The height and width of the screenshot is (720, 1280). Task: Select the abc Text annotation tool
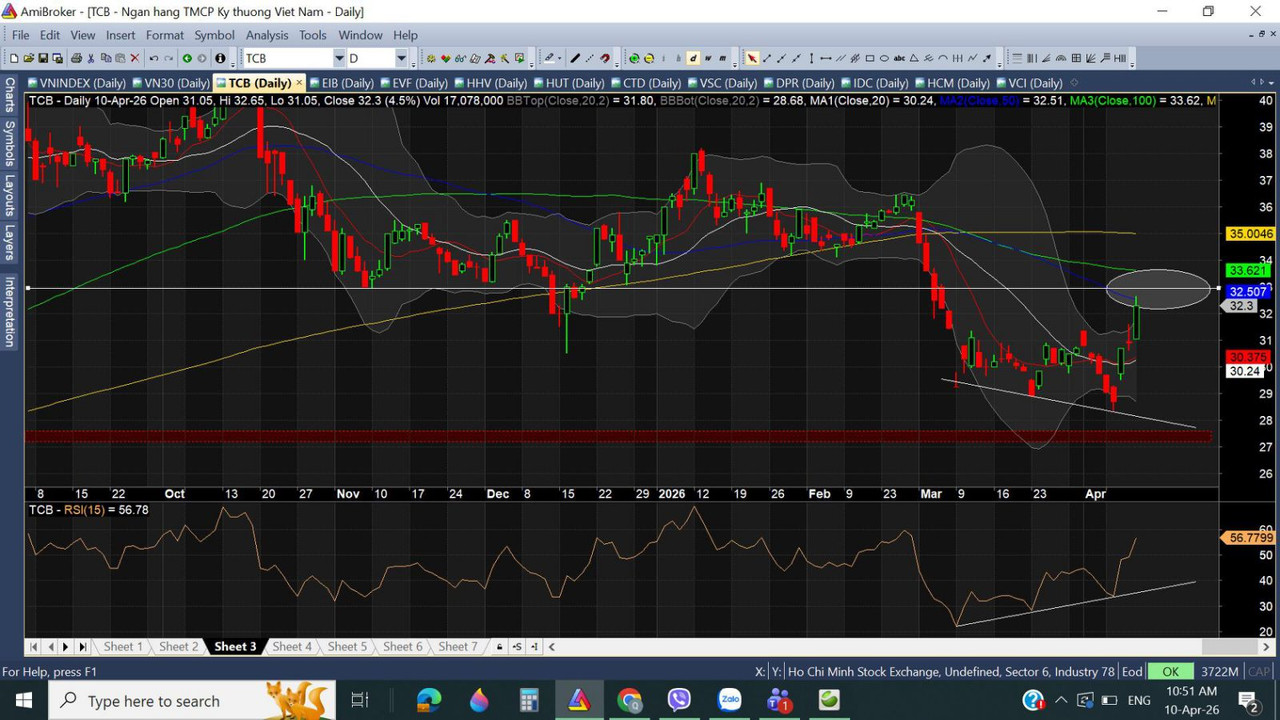(899, 58)
